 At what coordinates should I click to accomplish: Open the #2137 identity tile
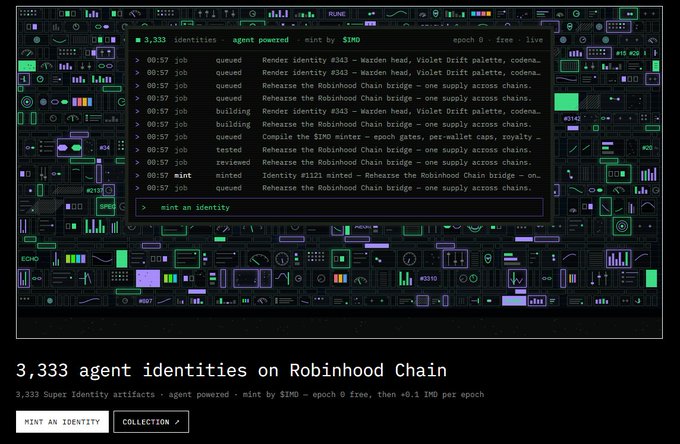95,190
